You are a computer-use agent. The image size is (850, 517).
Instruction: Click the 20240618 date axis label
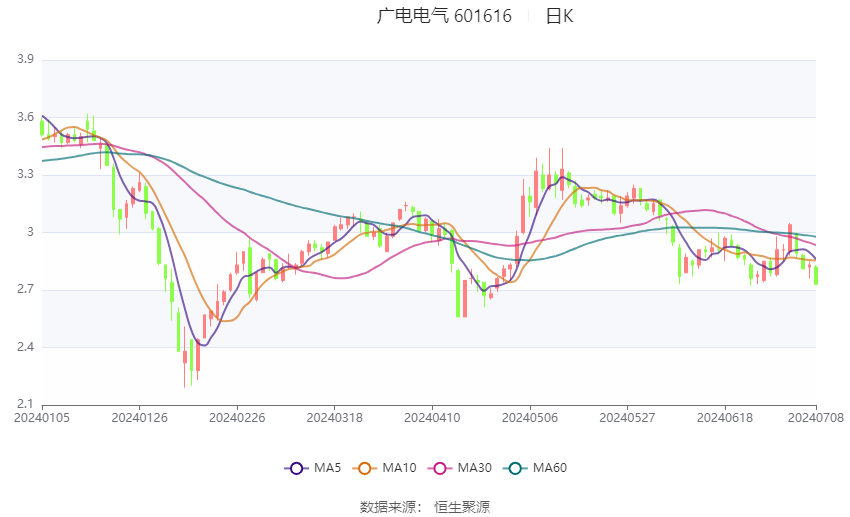[x=725, y=418]
